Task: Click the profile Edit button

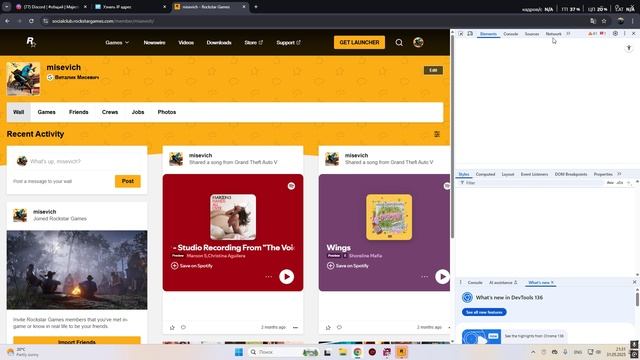Action: click(433, 70)
